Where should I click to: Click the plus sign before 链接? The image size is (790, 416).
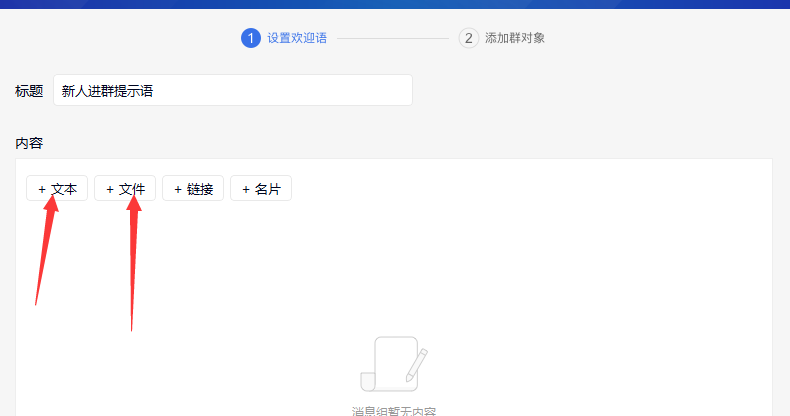point(177,189)
